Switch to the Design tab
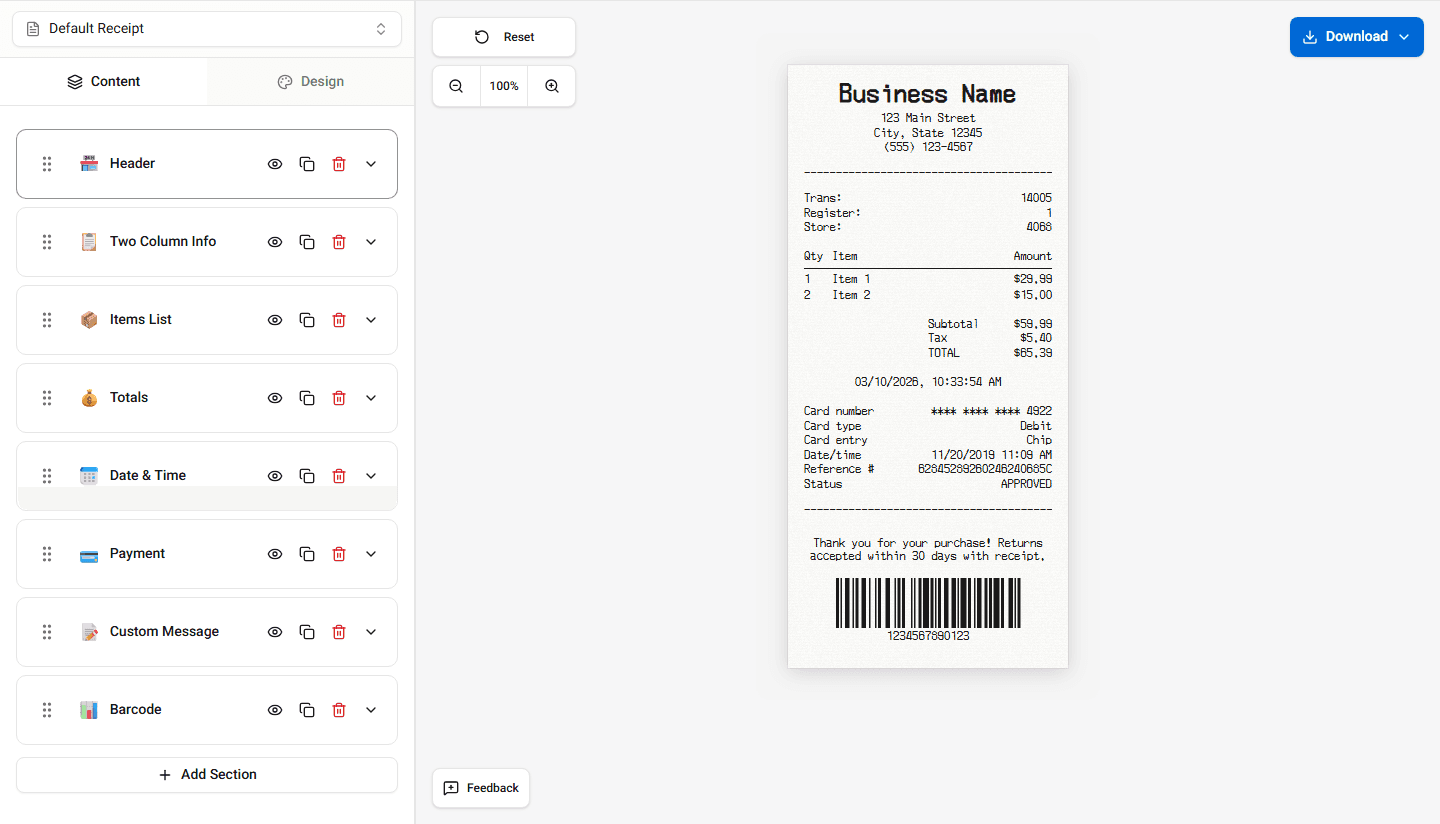 coord(310,81)
